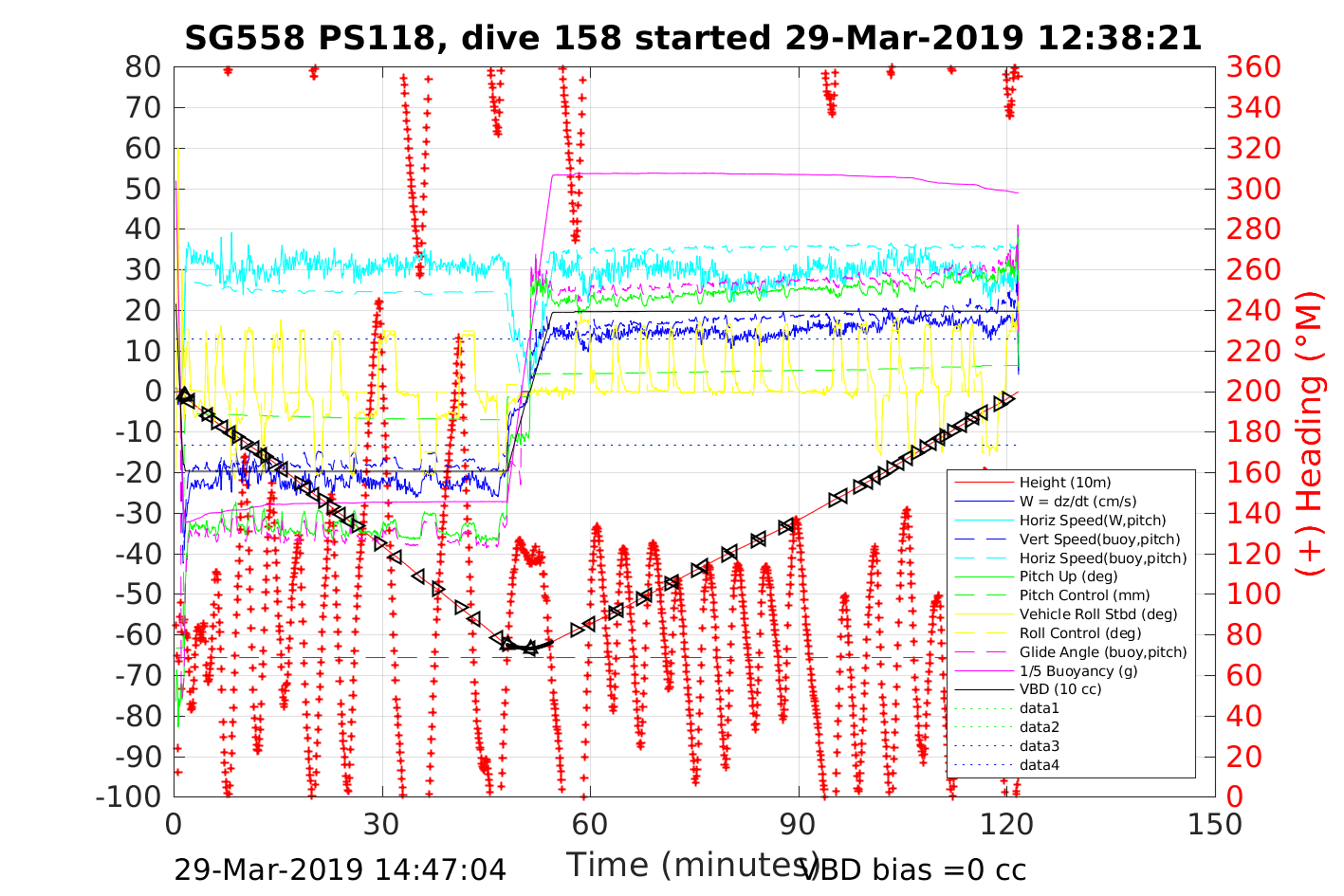
Task: Click the red "200" heading tick label
Action: (1254, 391)
